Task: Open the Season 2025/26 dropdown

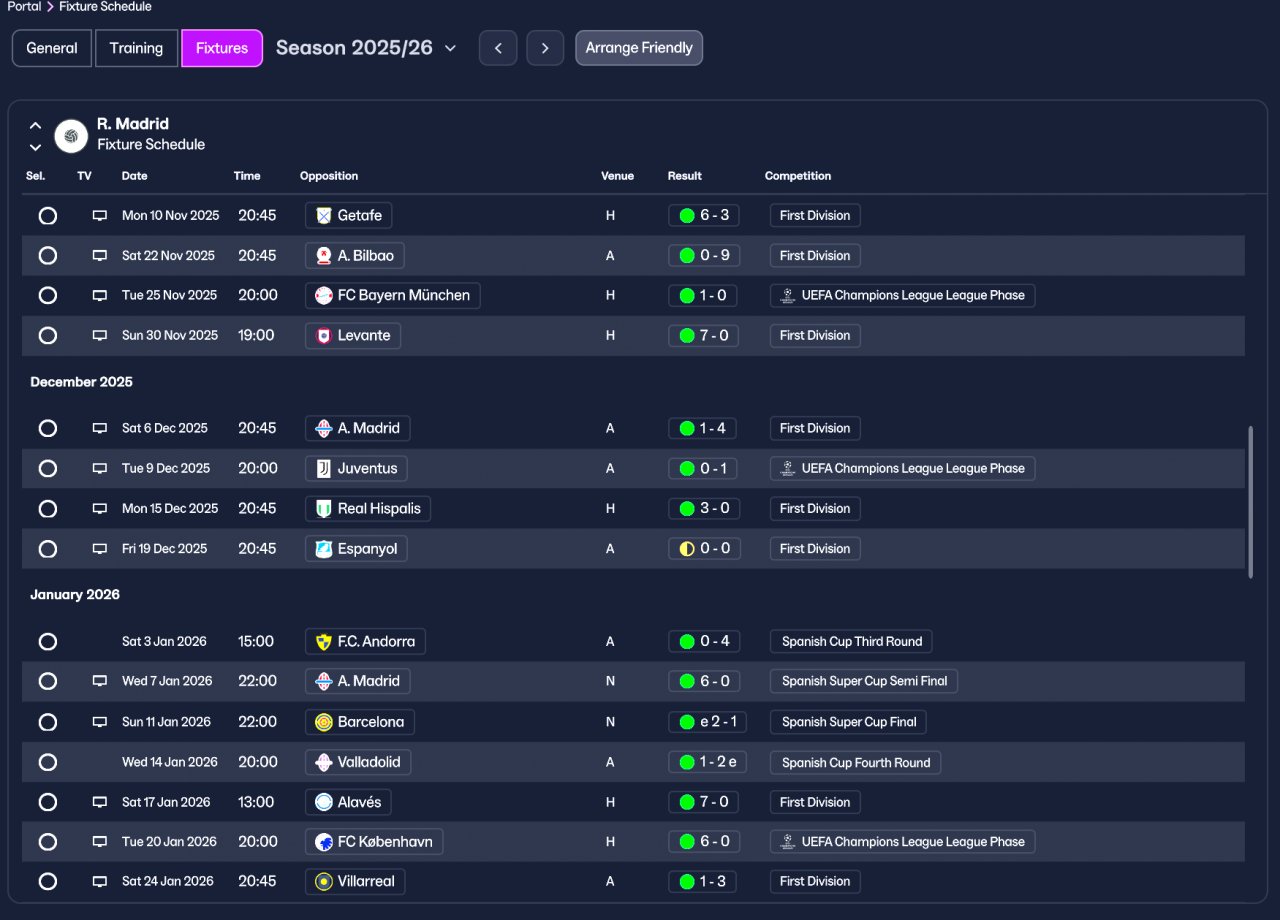Action: pos(366,48)
